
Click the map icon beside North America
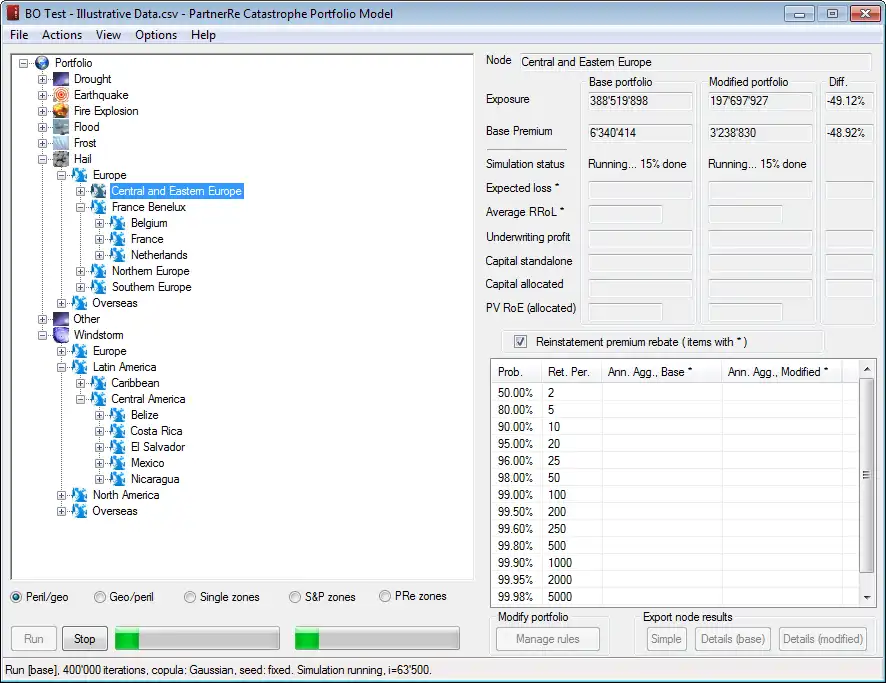80,495
